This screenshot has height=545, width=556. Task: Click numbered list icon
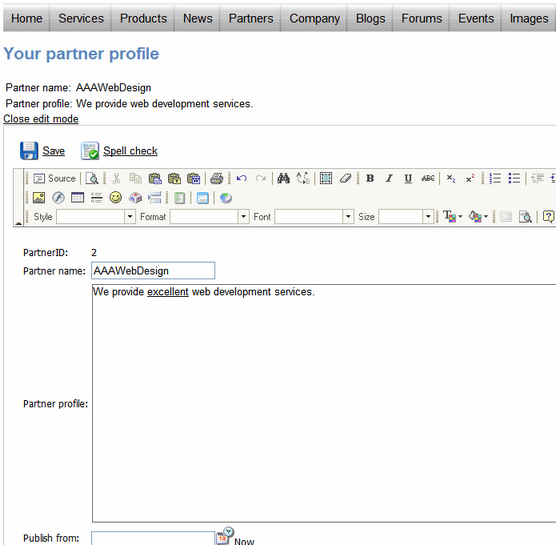[495, 178]
